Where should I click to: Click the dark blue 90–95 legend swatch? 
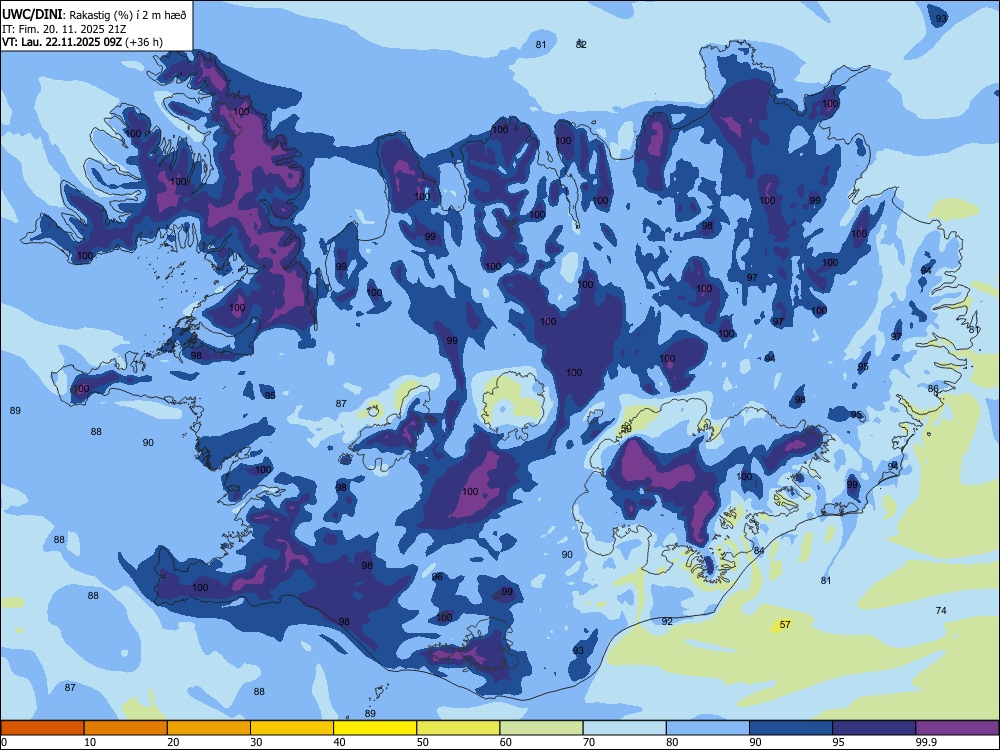[791, 728]
